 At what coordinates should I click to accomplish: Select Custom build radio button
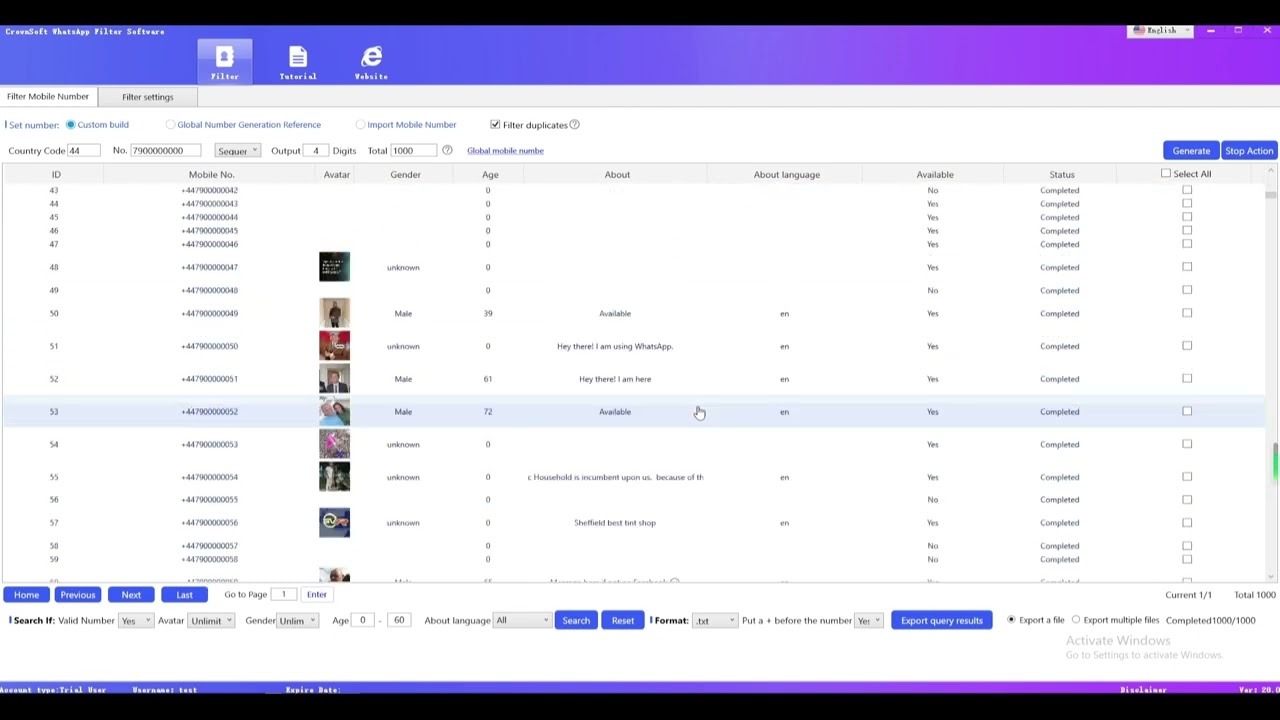pyautogui.click(x=70, y=125)
